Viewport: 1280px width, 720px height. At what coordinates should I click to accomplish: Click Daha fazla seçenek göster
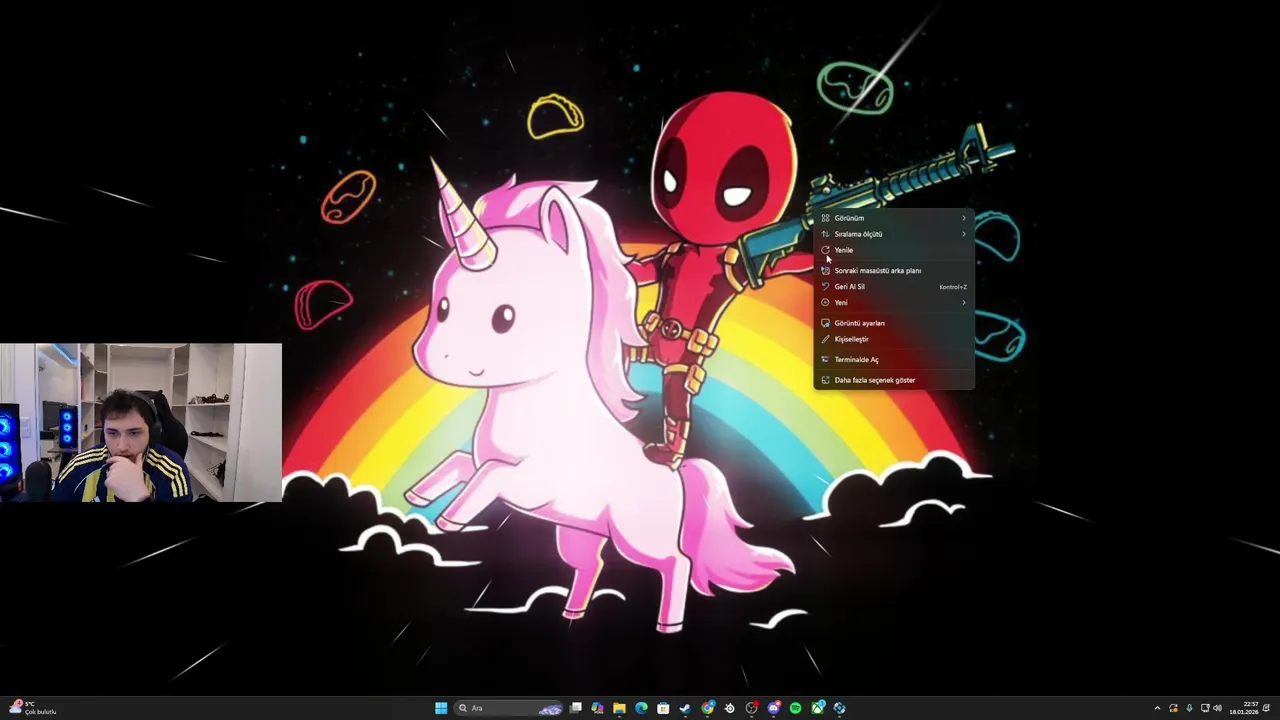(894, 380)
